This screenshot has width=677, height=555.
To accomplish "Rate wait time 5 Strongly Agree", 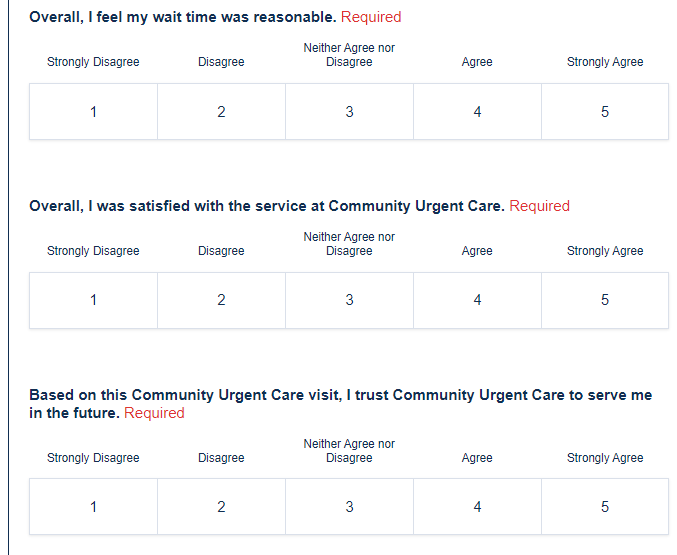I will (605, 112).
